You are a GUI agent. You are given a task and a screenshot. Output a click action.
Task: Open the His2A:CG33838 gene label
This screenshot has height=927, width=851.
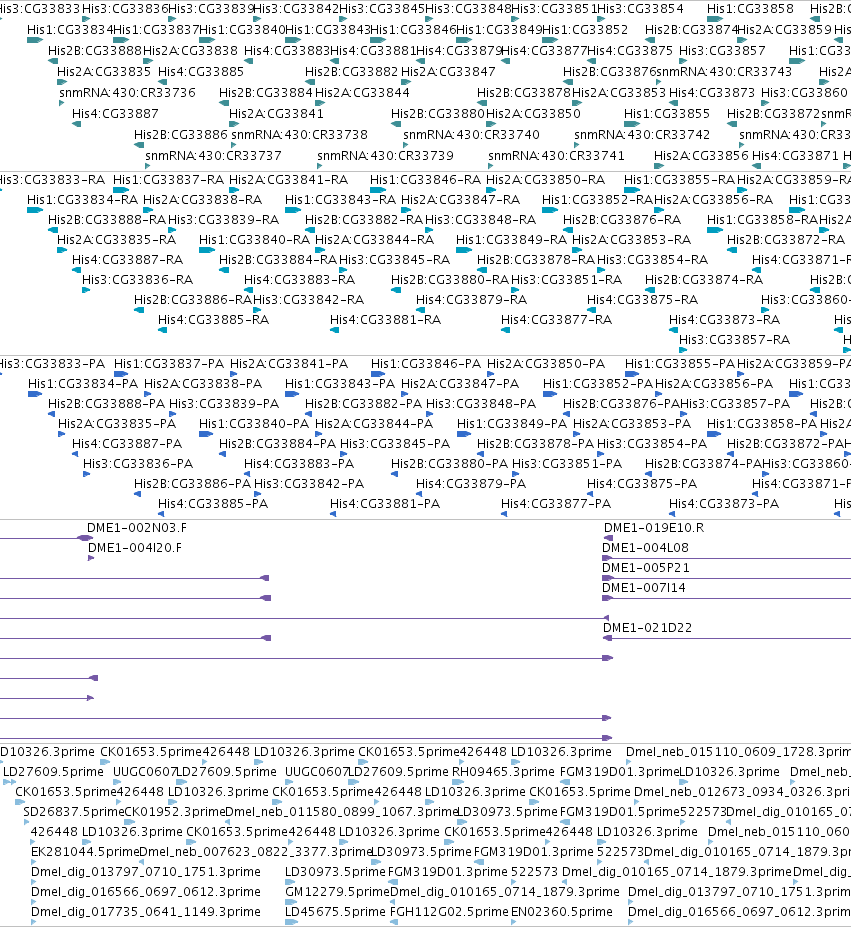tap(190, 50)
